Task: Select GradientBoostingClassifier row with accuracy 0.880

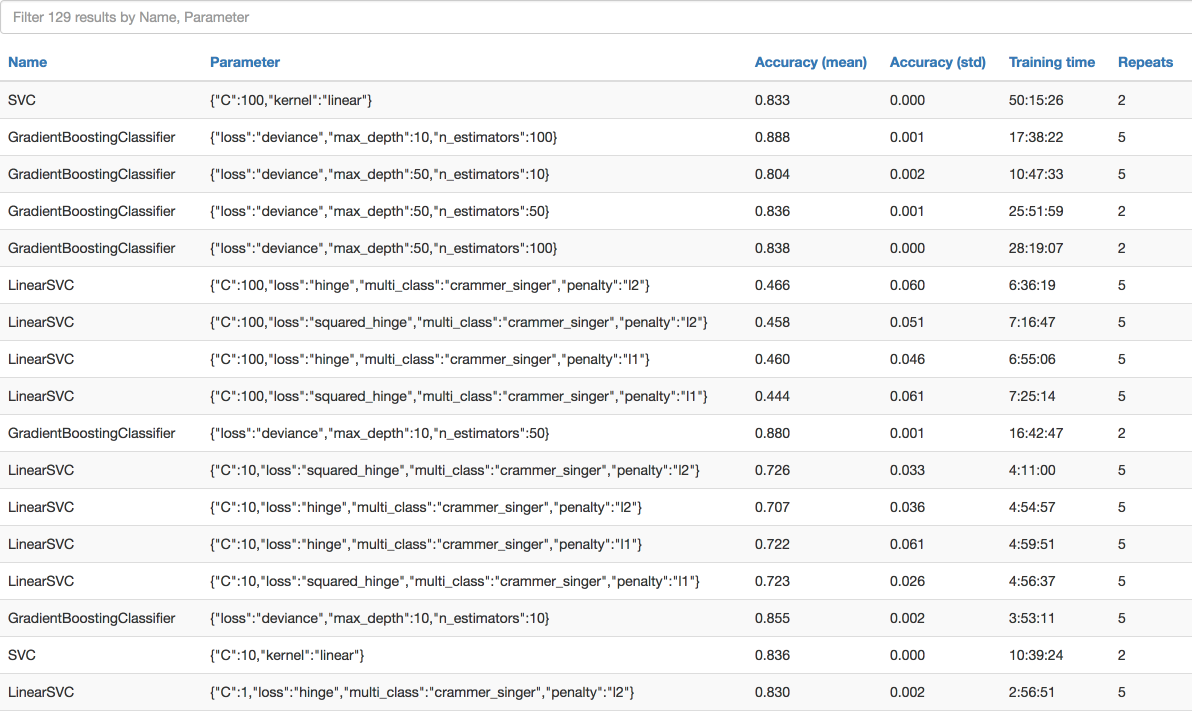Action: (596, 433)
